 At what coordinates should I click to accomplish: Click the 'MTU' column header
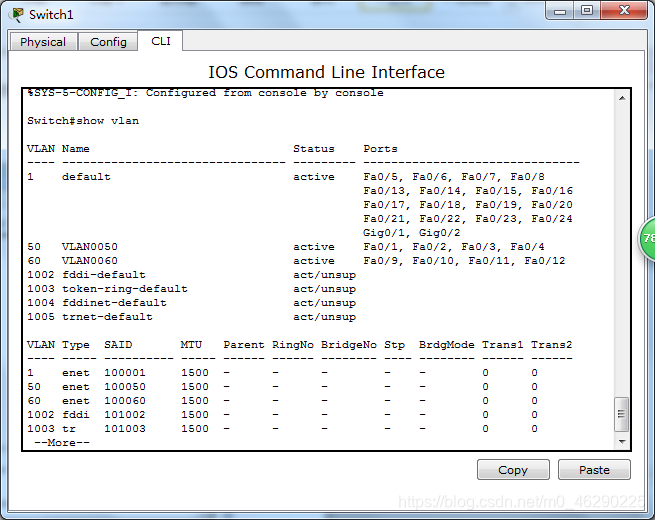click(x=191, y=345)
